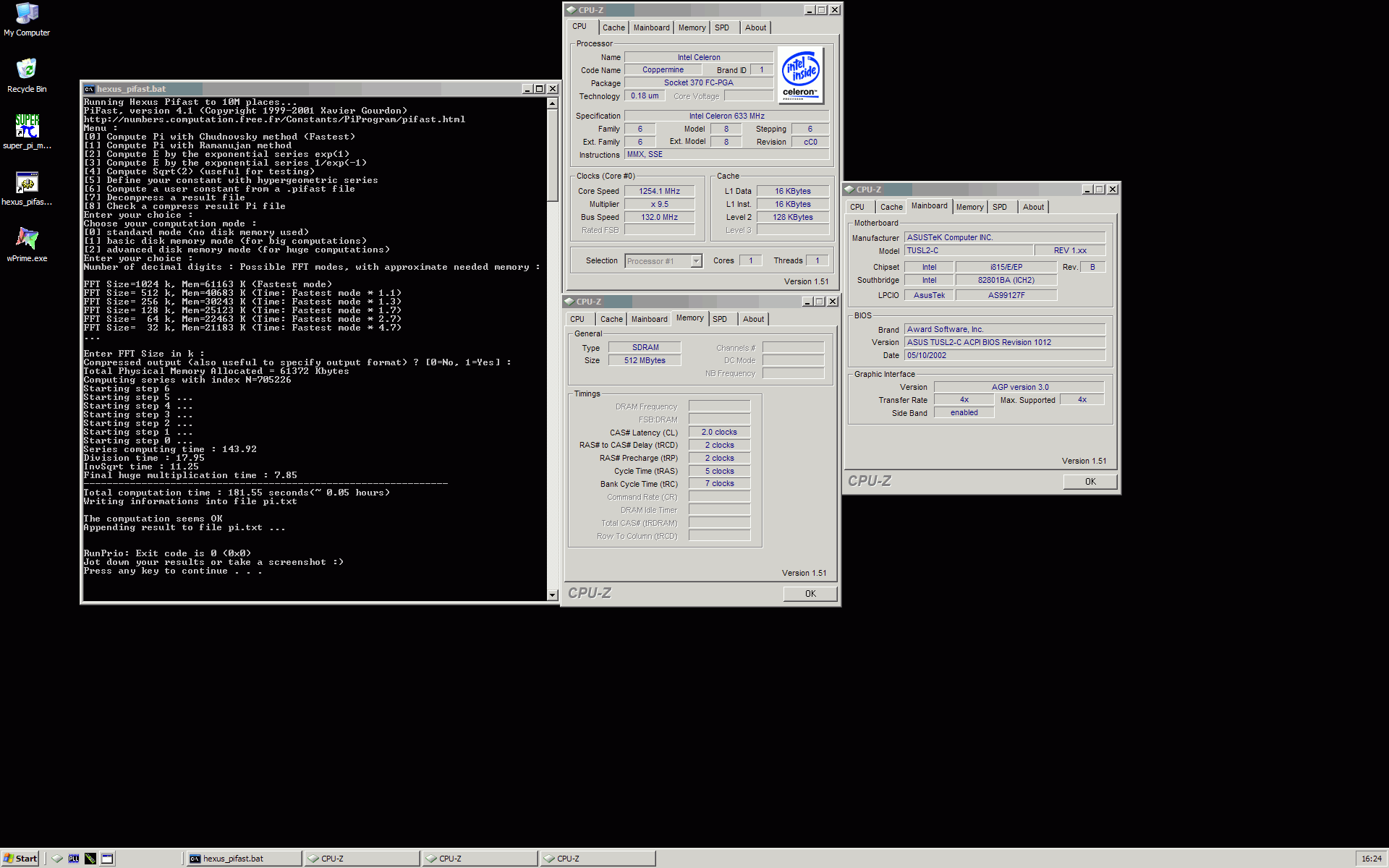This screenshot has height=868, width=1389.
Task: Click the Level 2 128 KBytes cache field
Action: pyautogui.click(x=792, y=218)
